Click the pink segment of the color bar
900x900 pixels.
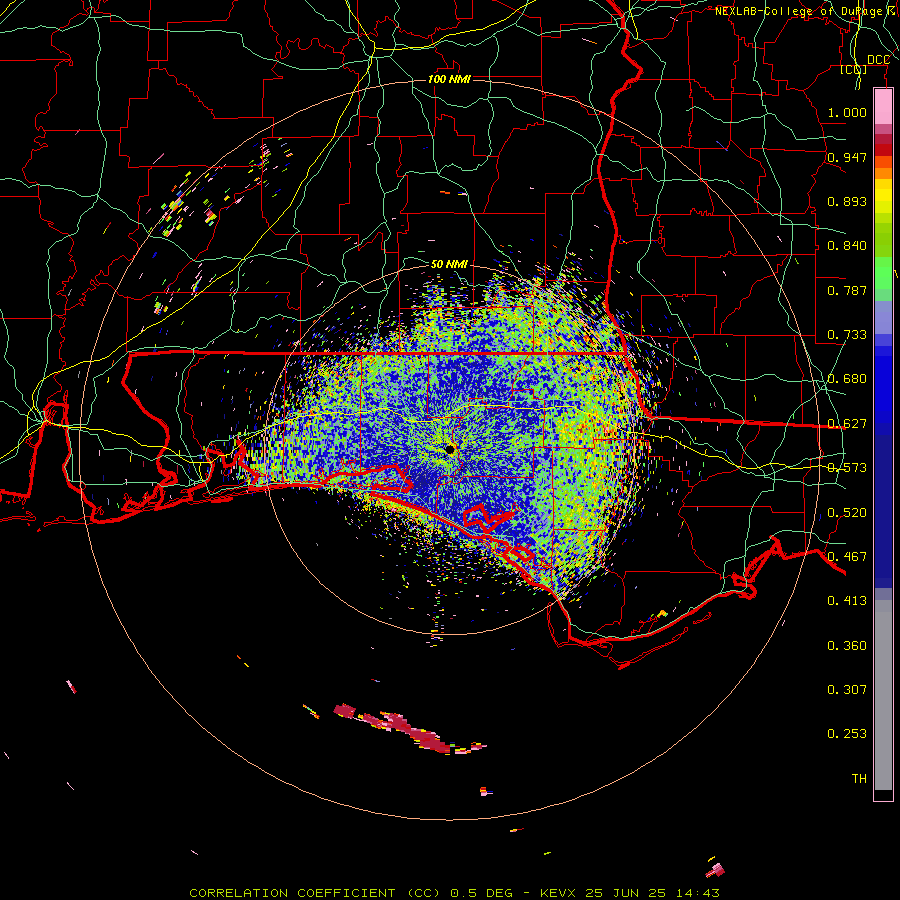click(883, 107)
